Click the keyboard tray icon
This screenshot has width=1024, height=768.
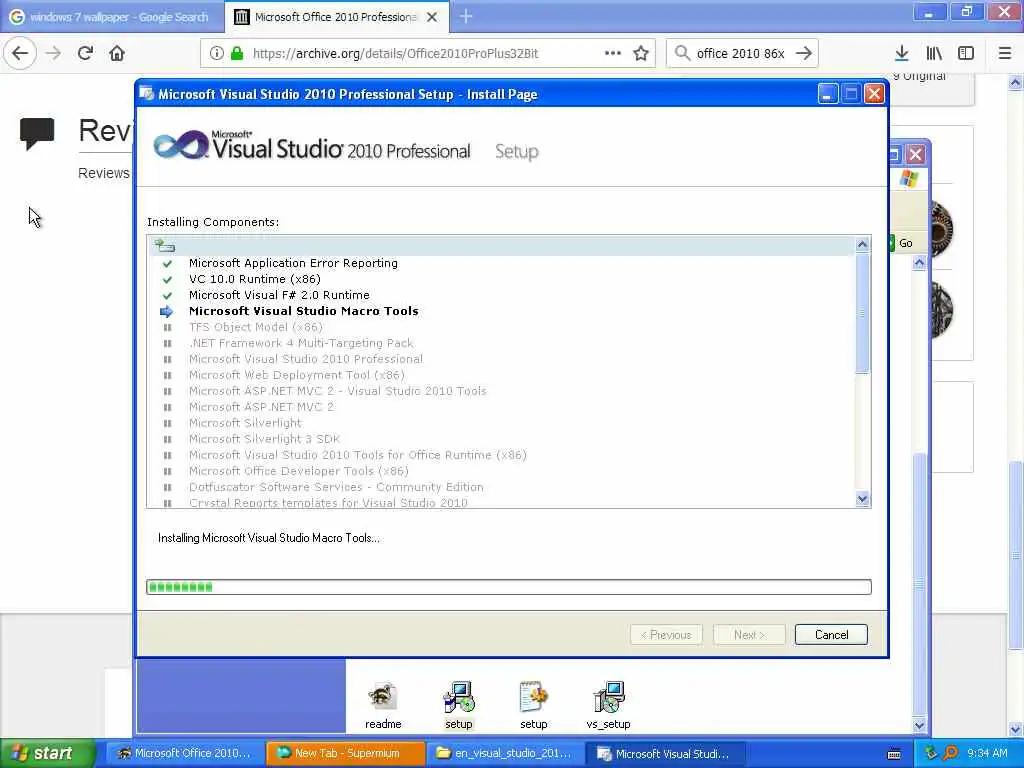point(894,754)
